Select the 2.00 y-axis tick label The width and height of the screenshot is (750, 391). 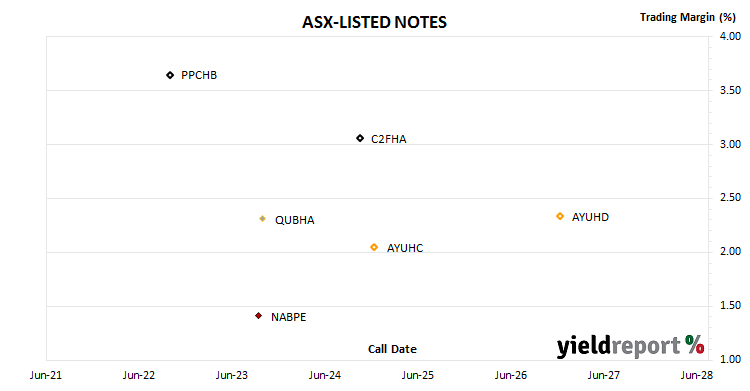click(x=730, y=251)
